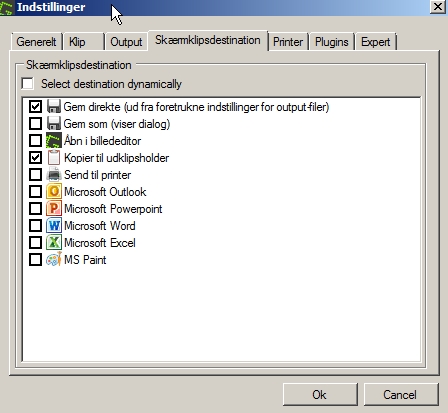448x413 pixels.
Task: Click the floppy disk icon beside Gem som
Action: (54, 123)
